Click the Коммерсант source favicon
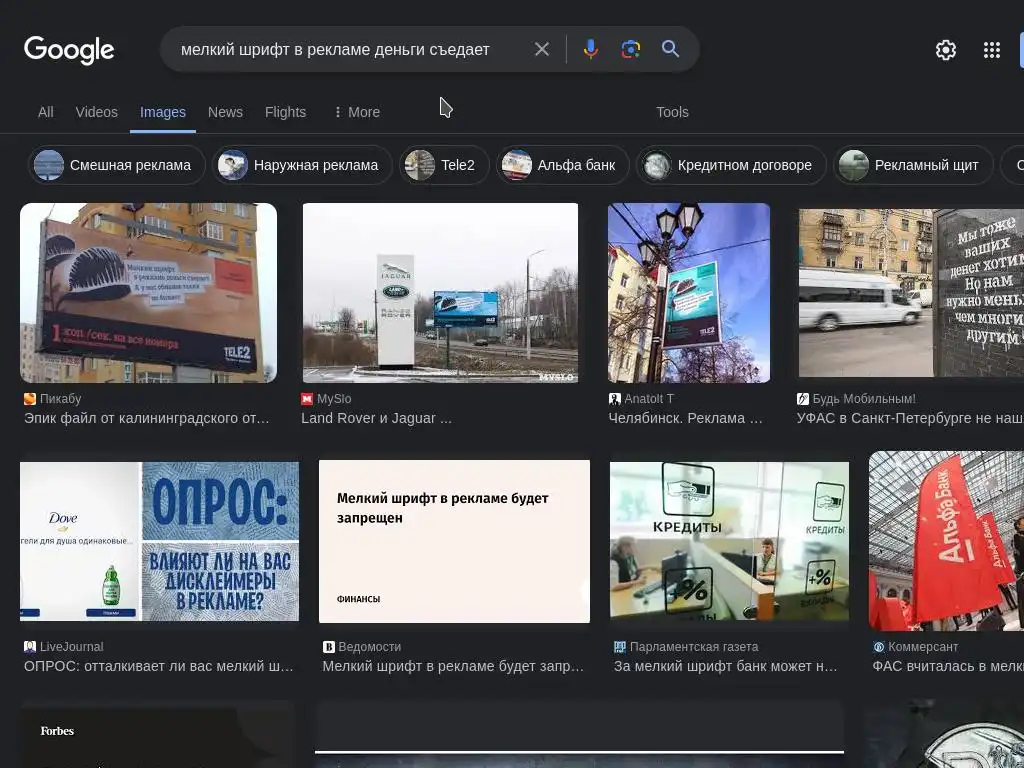Image resolution: width=1024 pixels, height=768 pixels. (878, 647)
